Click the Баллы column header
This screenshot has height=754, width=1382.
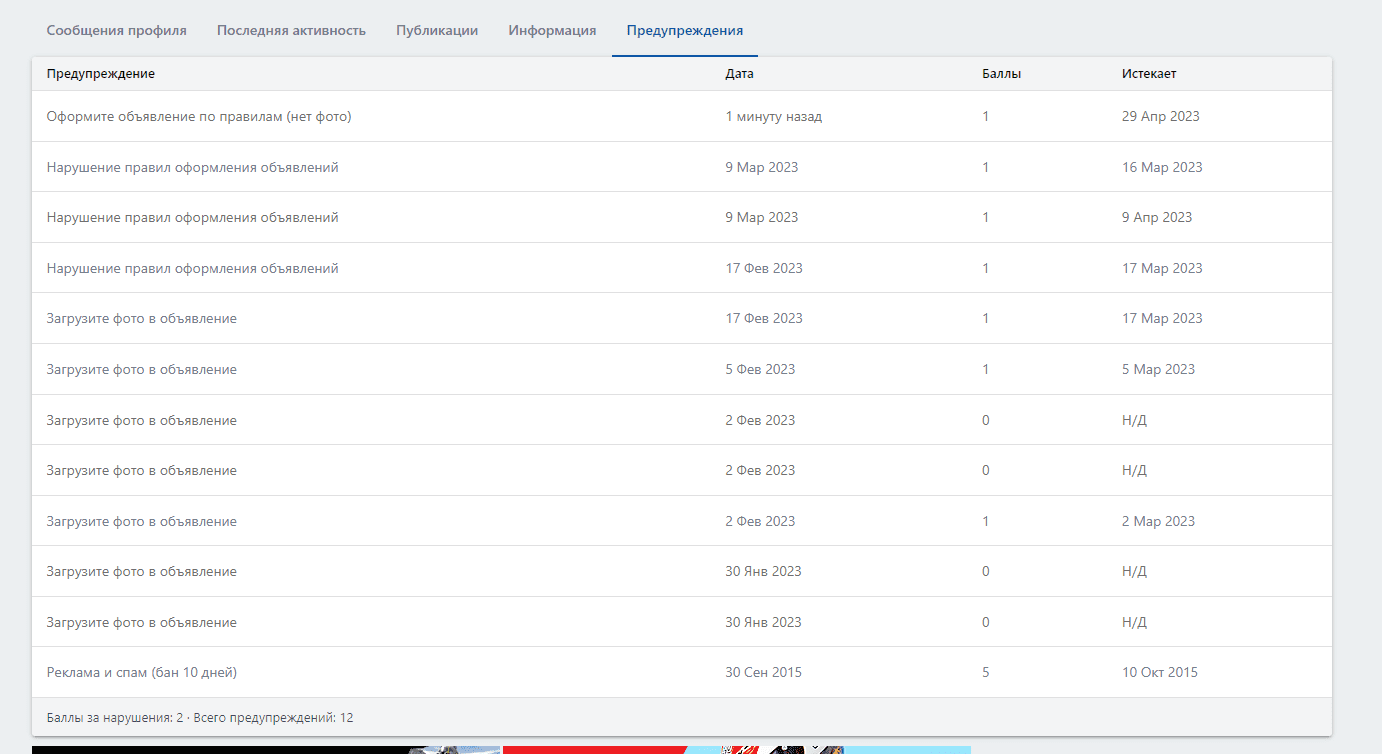click(x=1001, y=74)
